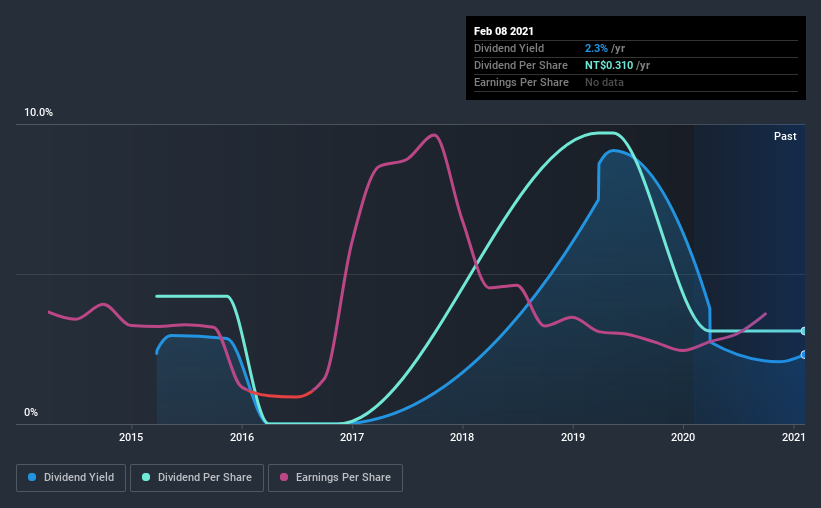Click the blue Dividend Yield endpoint marker
This screenshot has width=821, height=508.
click(803, 355)
